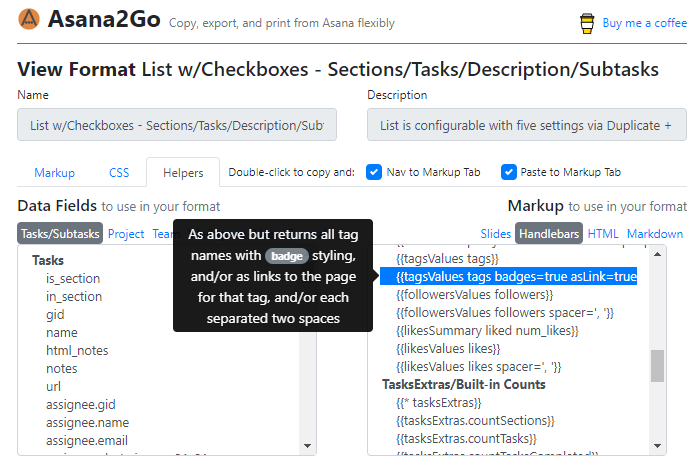
Task: Select the notes data field
Action: tap(62, 369)
